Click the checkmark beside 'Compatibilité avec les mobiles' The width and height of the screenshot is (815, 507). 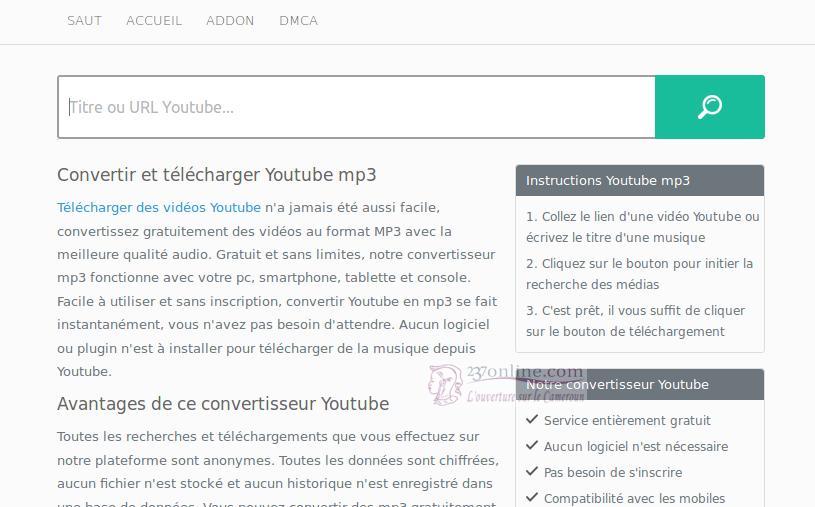pos(532,497)
